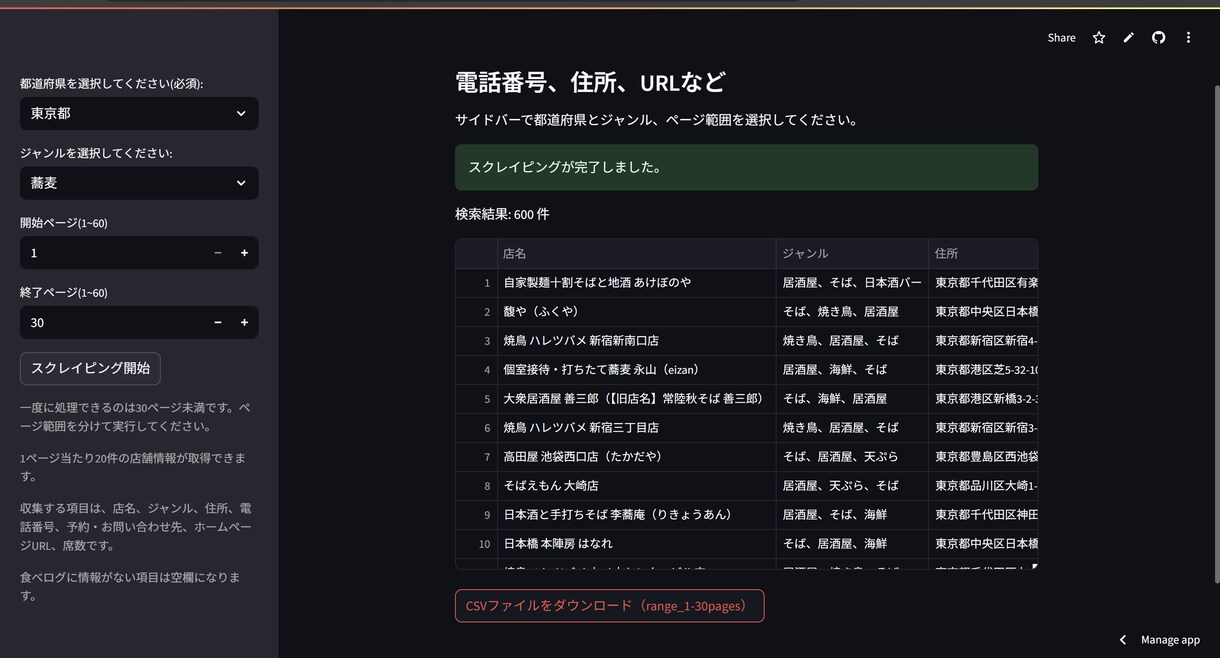Share the app
The image size is (1220, 658).
(x=1062, y=38)
